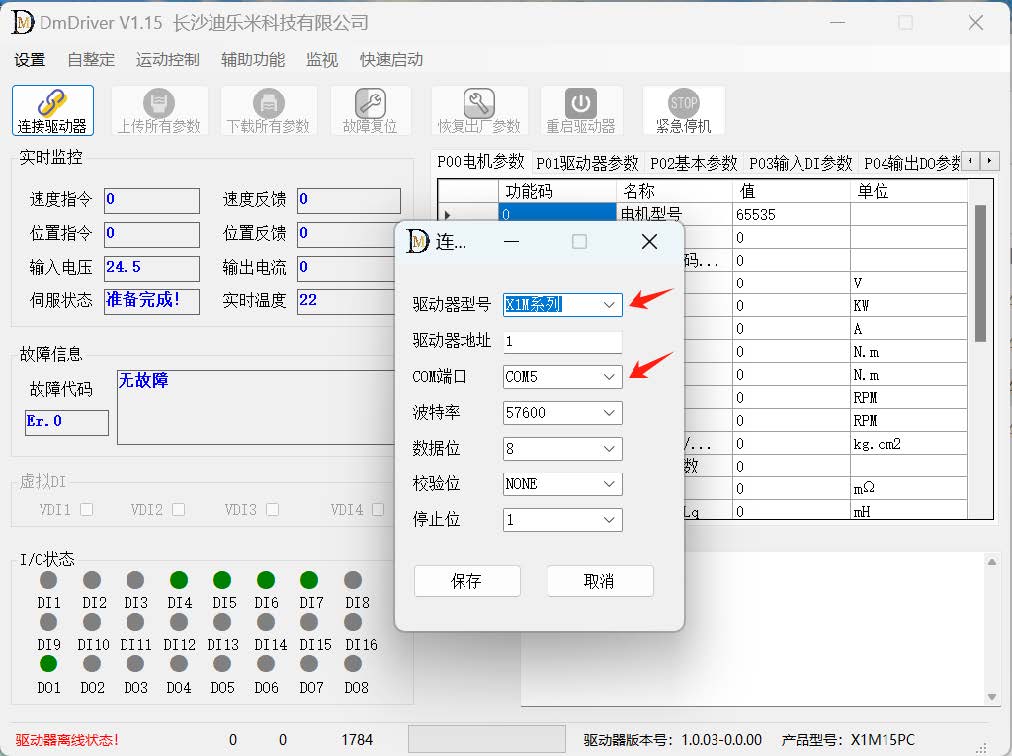Image resolution: width=1012 pixels, height=756 pixels.
Task: Open the 快速启动 menu
Action: [391, 60]
